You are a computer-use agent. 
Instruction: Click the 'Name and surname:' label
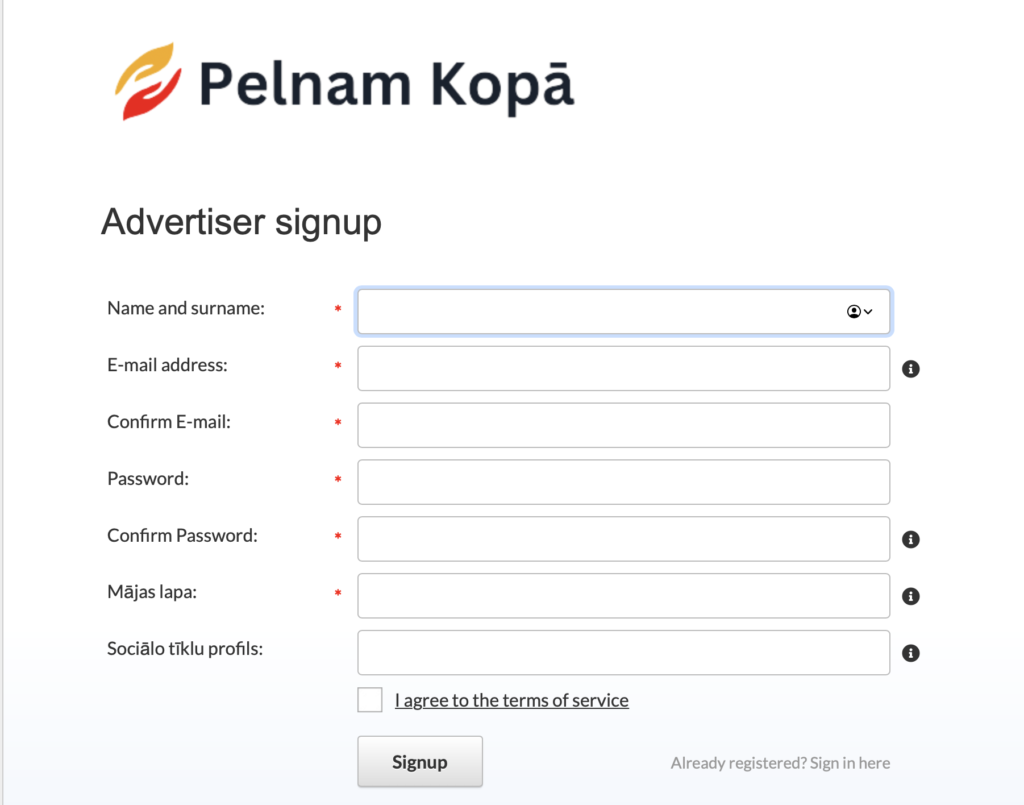[186, 309]
